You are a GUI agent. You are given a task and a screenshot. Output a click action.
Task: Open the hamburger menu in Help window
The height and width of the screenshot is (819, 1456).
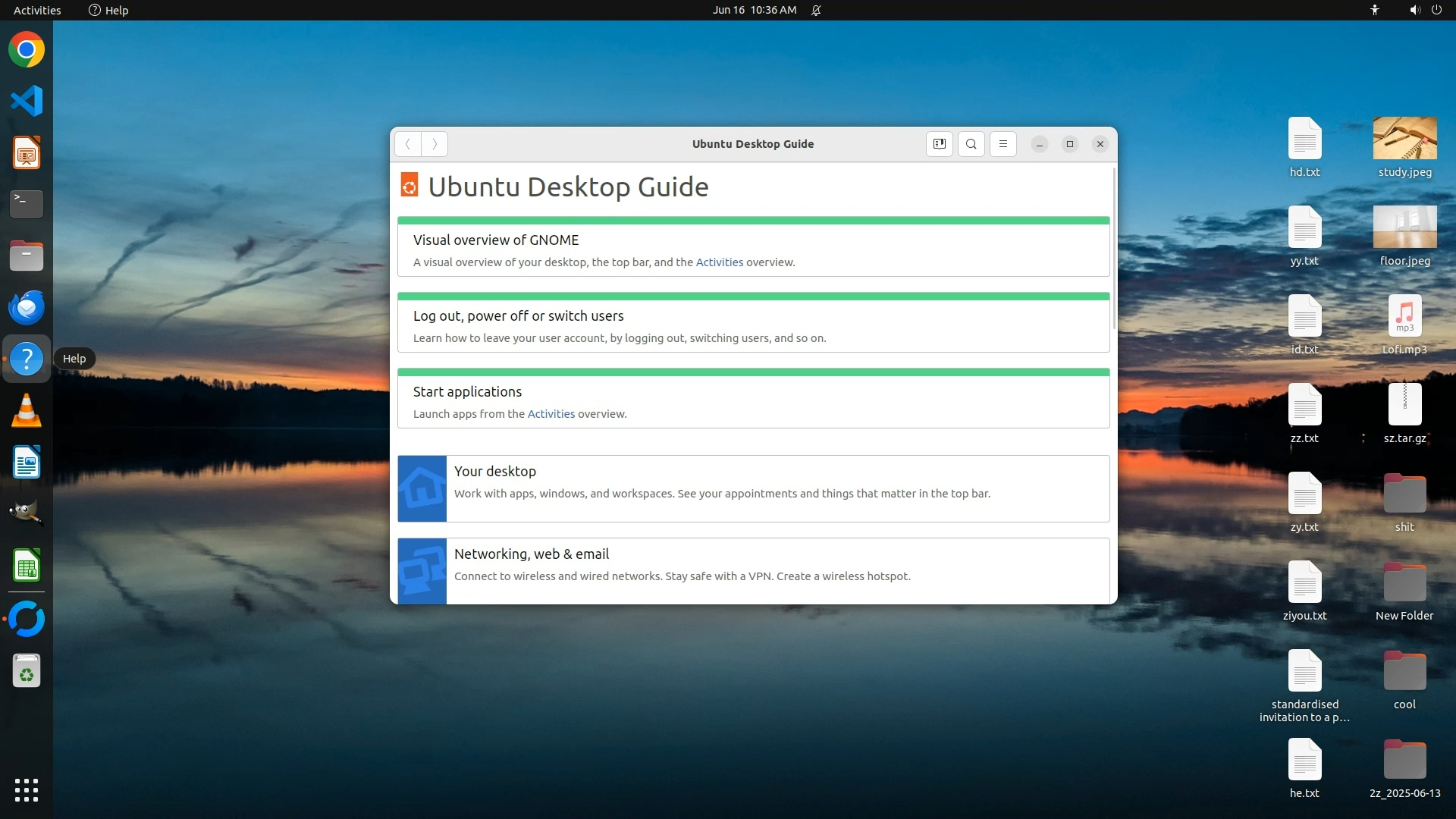(x=1003, y=144)
